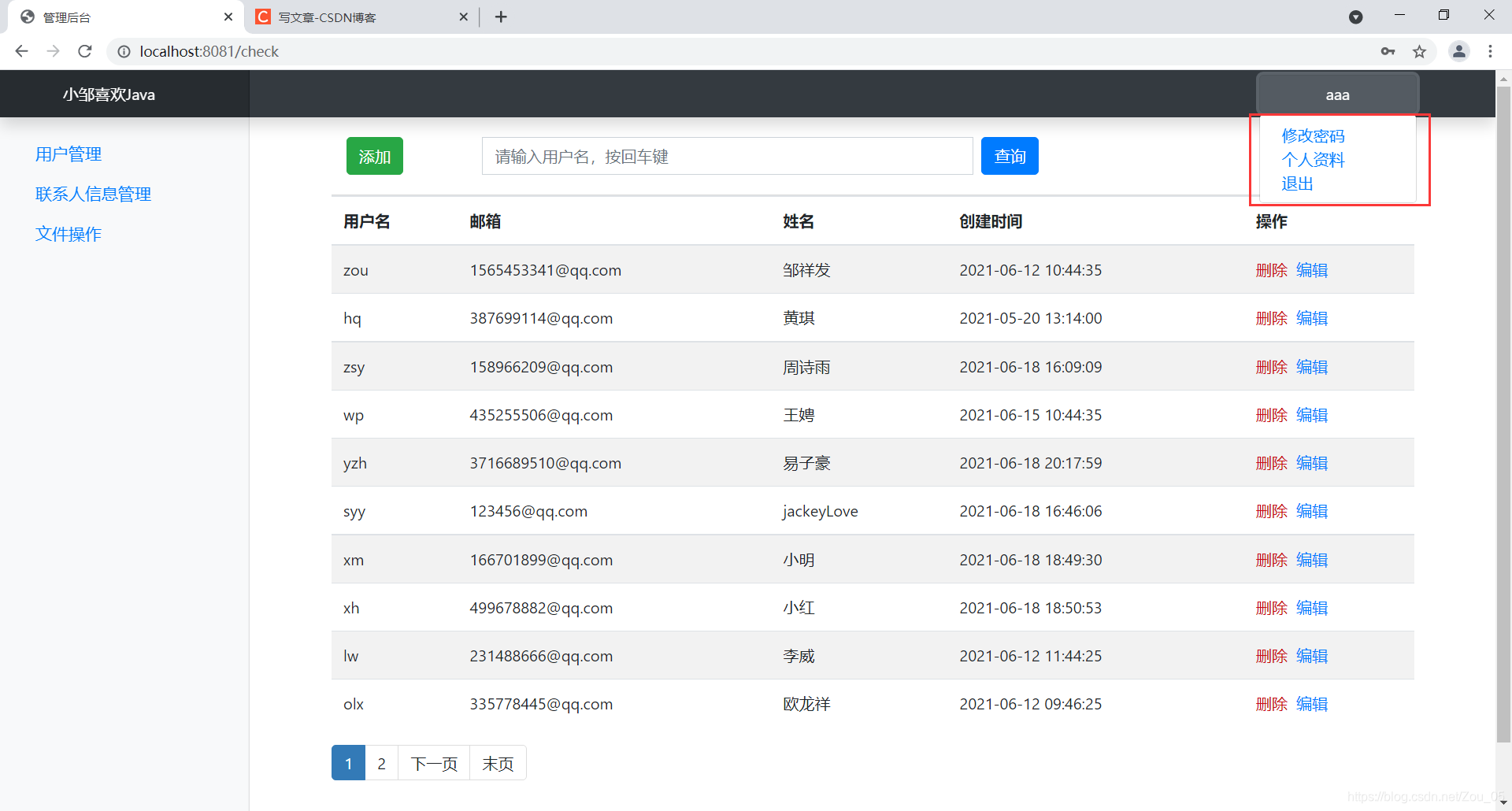Edit the user lw
Screen dimensions: 1512x811
pyautogui.click(x=1312, y=656)
